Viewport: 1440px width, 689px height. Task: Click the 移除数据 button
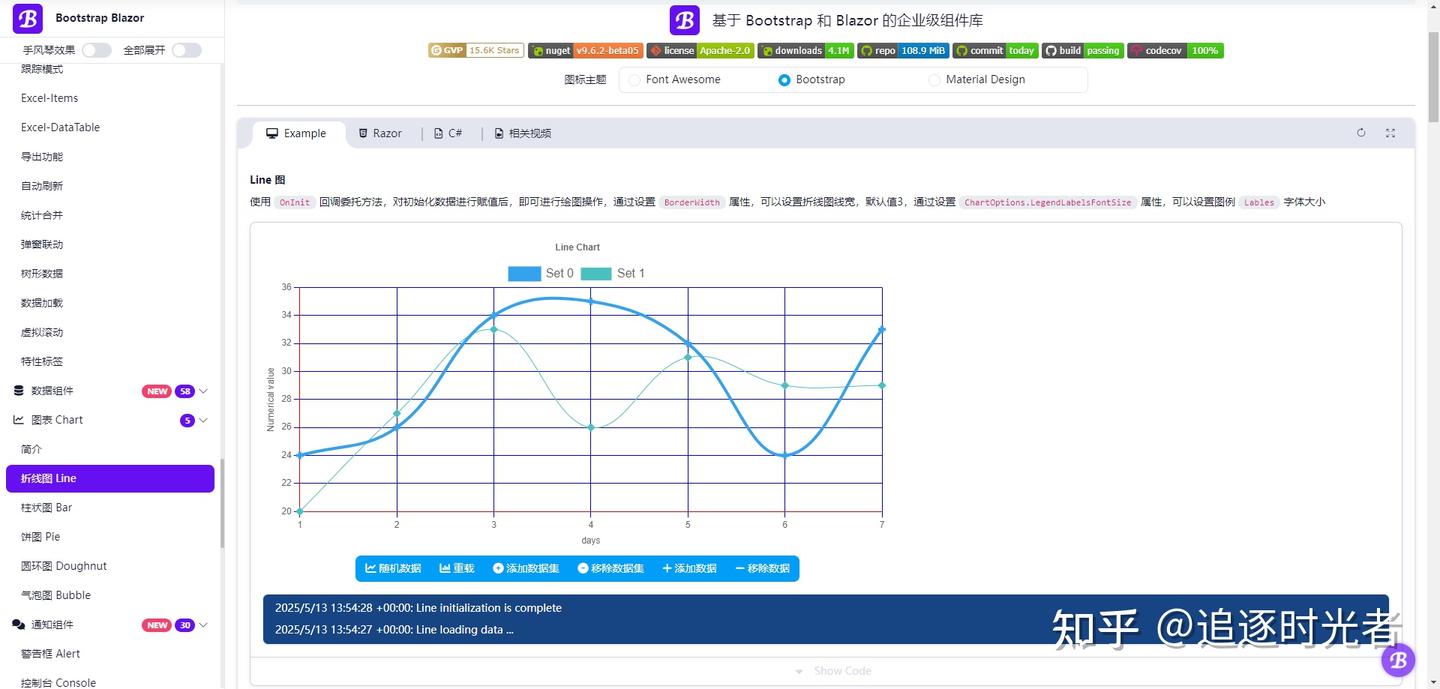pyautogui.click(x=762, y=568)
